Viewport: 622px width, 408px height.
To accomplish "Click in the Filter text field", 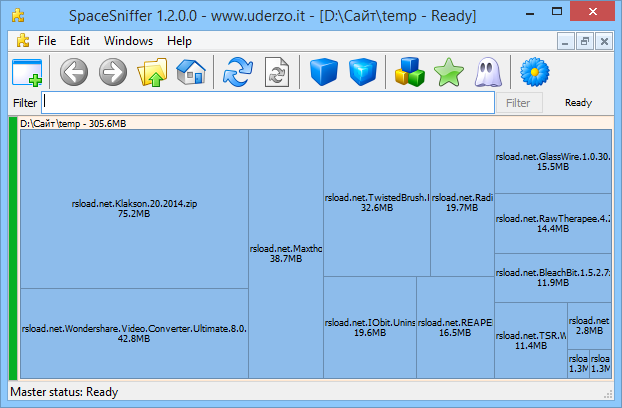I will point(268,103).
